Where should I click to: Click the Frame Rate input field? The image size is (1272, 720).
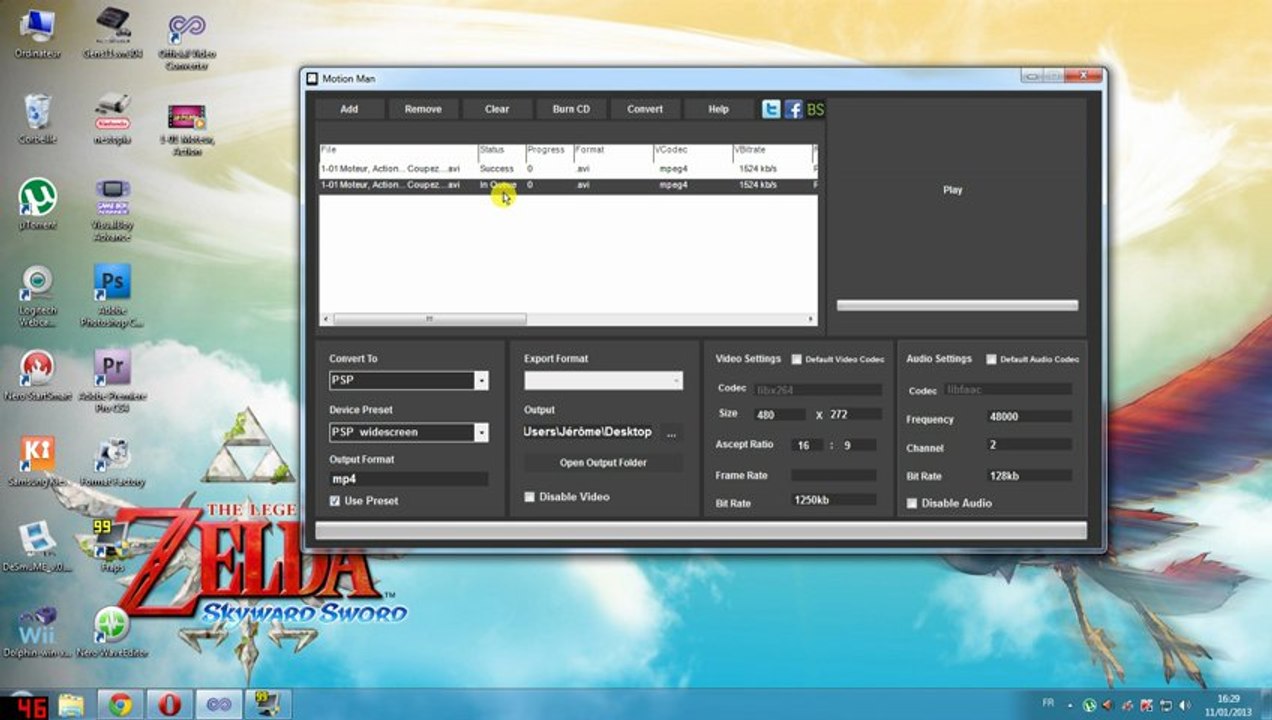(834, 475)
